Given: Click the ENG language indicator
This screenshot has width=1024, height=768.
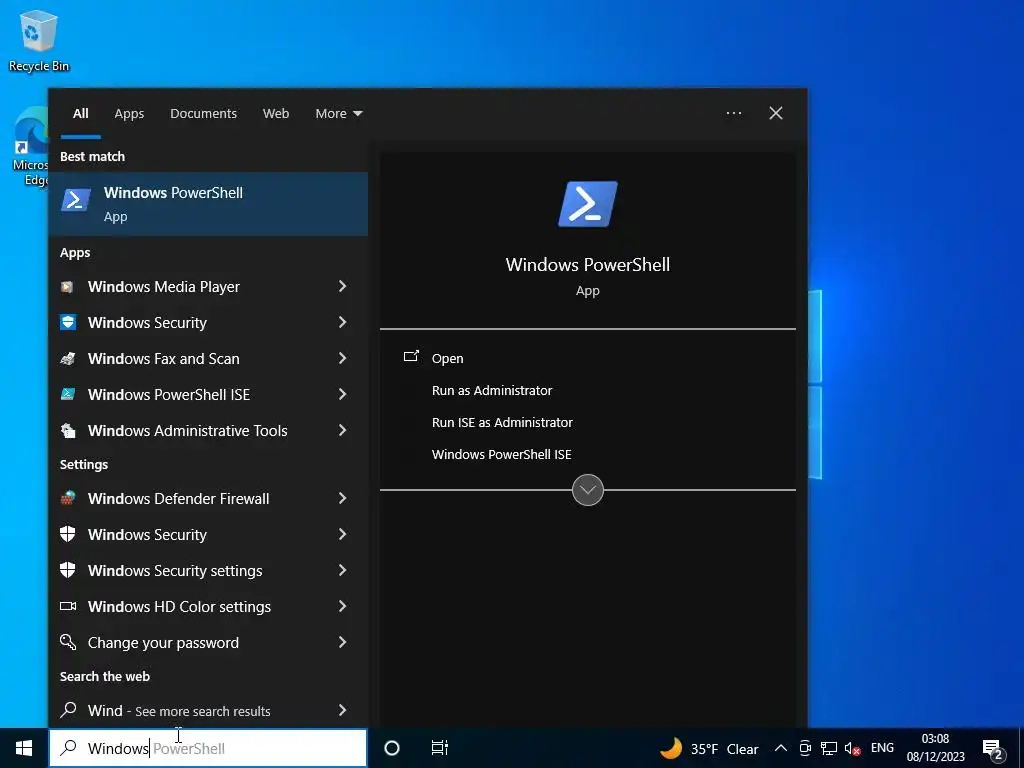Looking at the screenshot, I should (882, 748).
